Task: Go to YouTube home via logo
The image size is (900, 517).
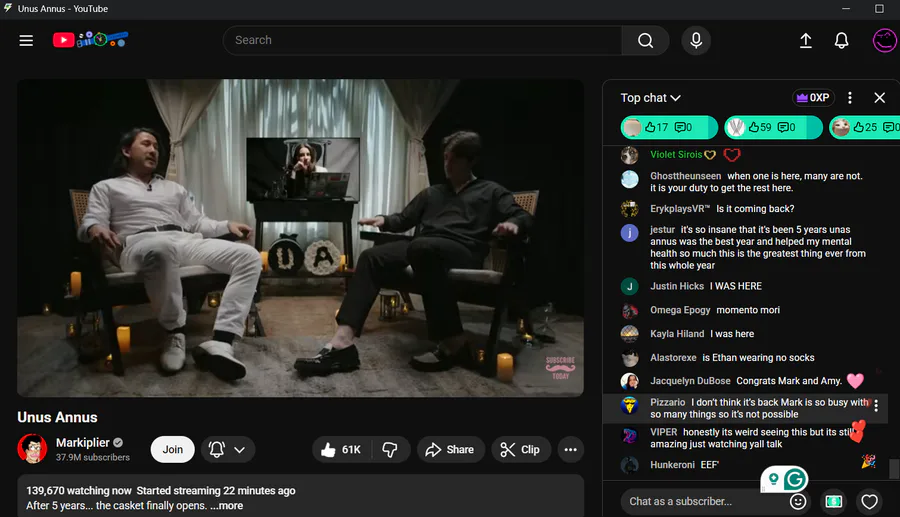Action: click(90, 40)
